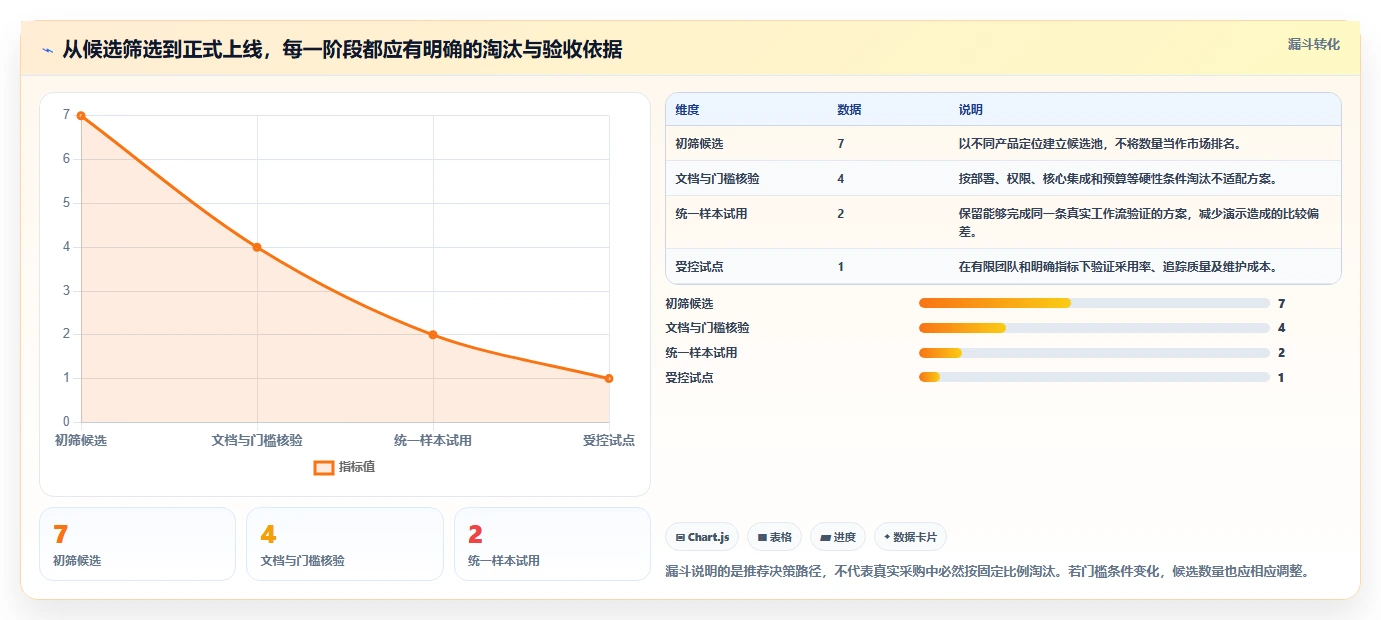This screenshot has width=1381, height=620.
Task: Click the 文档与门槛核验 label in the progress list
Action: coord(707,328)
